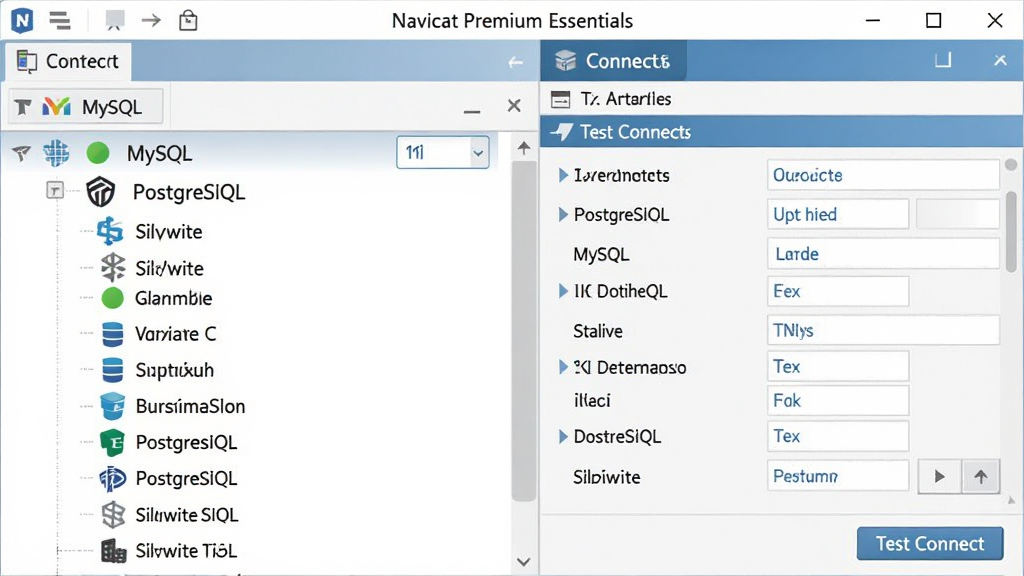The image size is (1024, 576).
Task: Click the Silnwite SIQL cube icon
Action: coord(113,515)
